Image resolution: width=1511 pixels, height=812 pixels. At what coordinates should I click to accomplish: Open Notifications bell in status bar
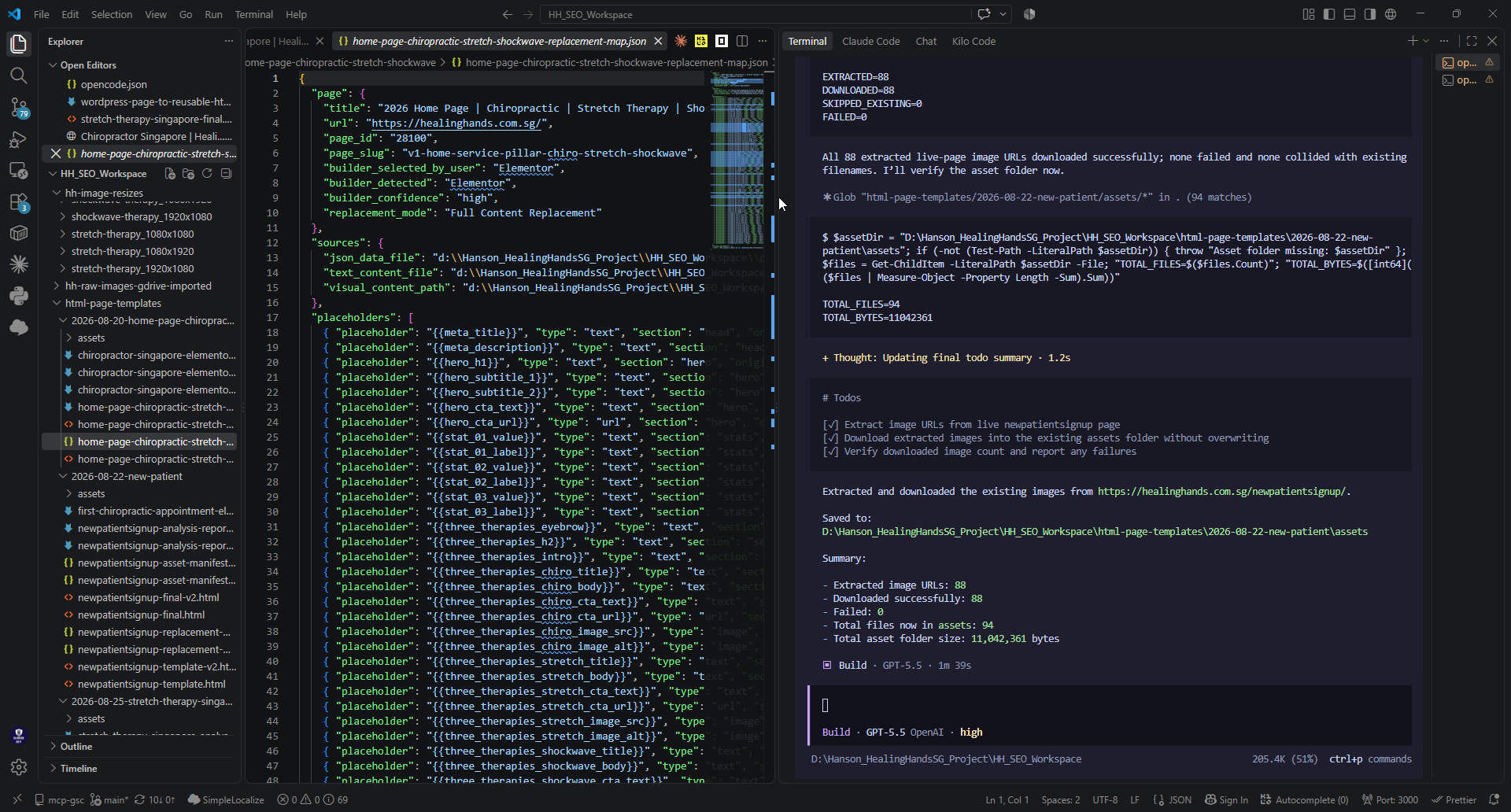pos(1494,799)
